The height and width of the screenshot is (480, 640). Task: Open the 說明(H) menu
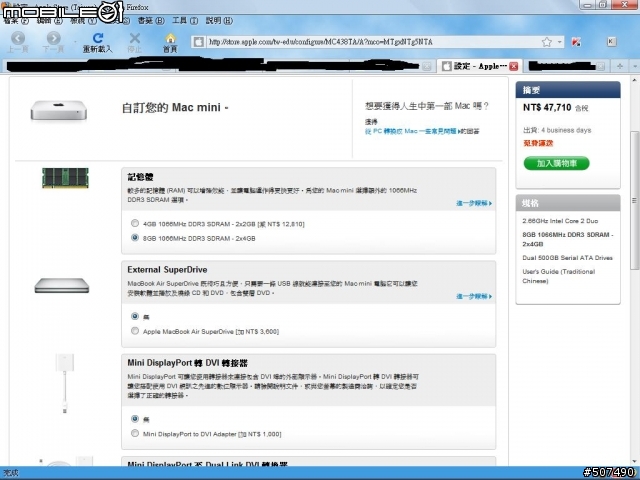coord(219,20)
